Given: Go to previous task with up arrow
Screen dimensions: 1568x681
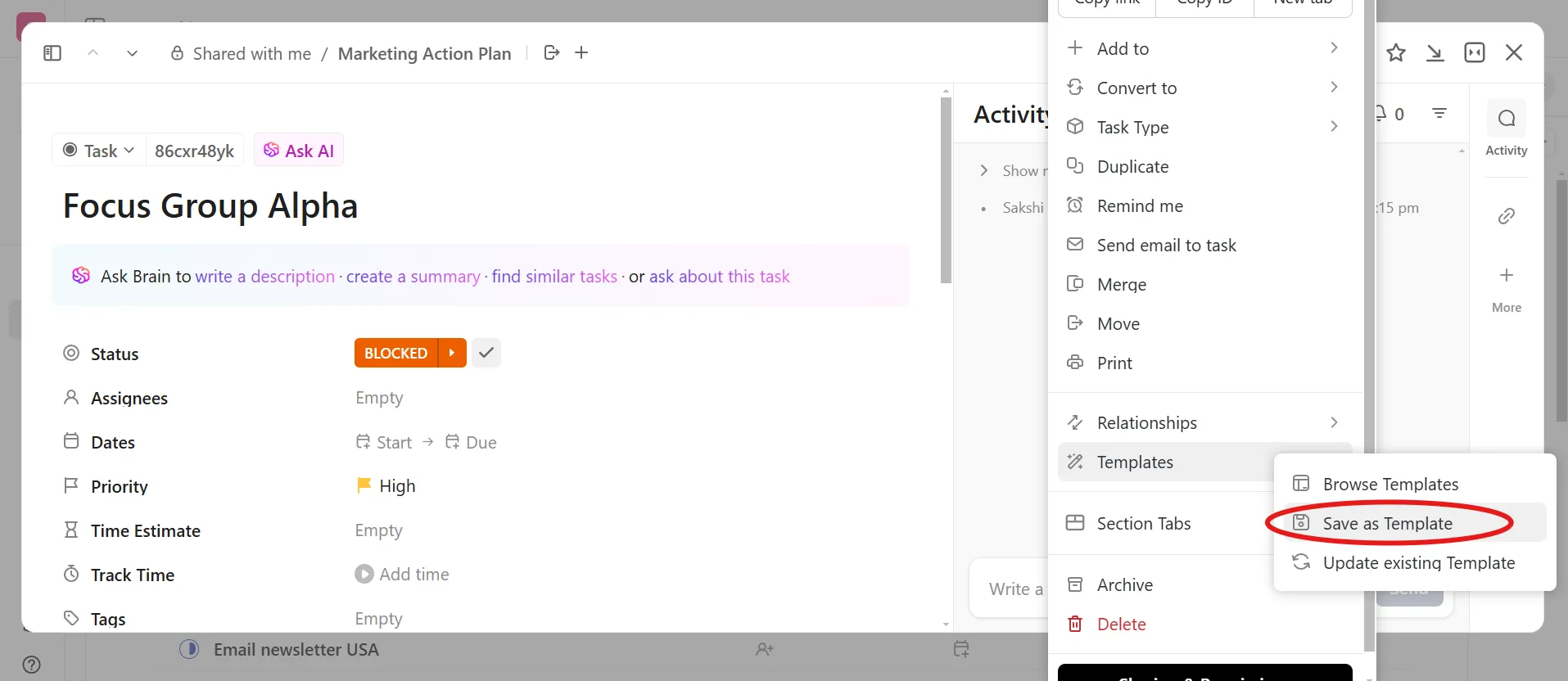Looking at the screenshot, I should pos(93,53).
